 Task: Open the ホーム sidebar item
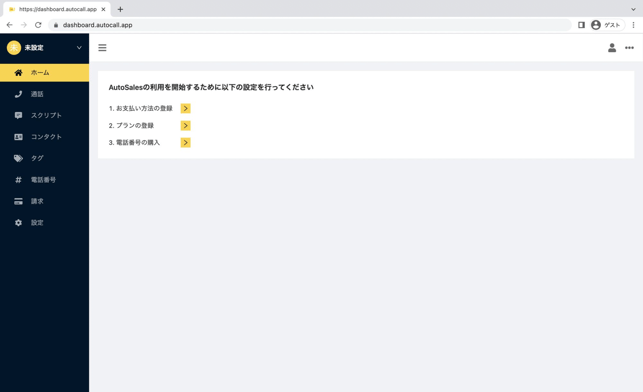(44, 73)
